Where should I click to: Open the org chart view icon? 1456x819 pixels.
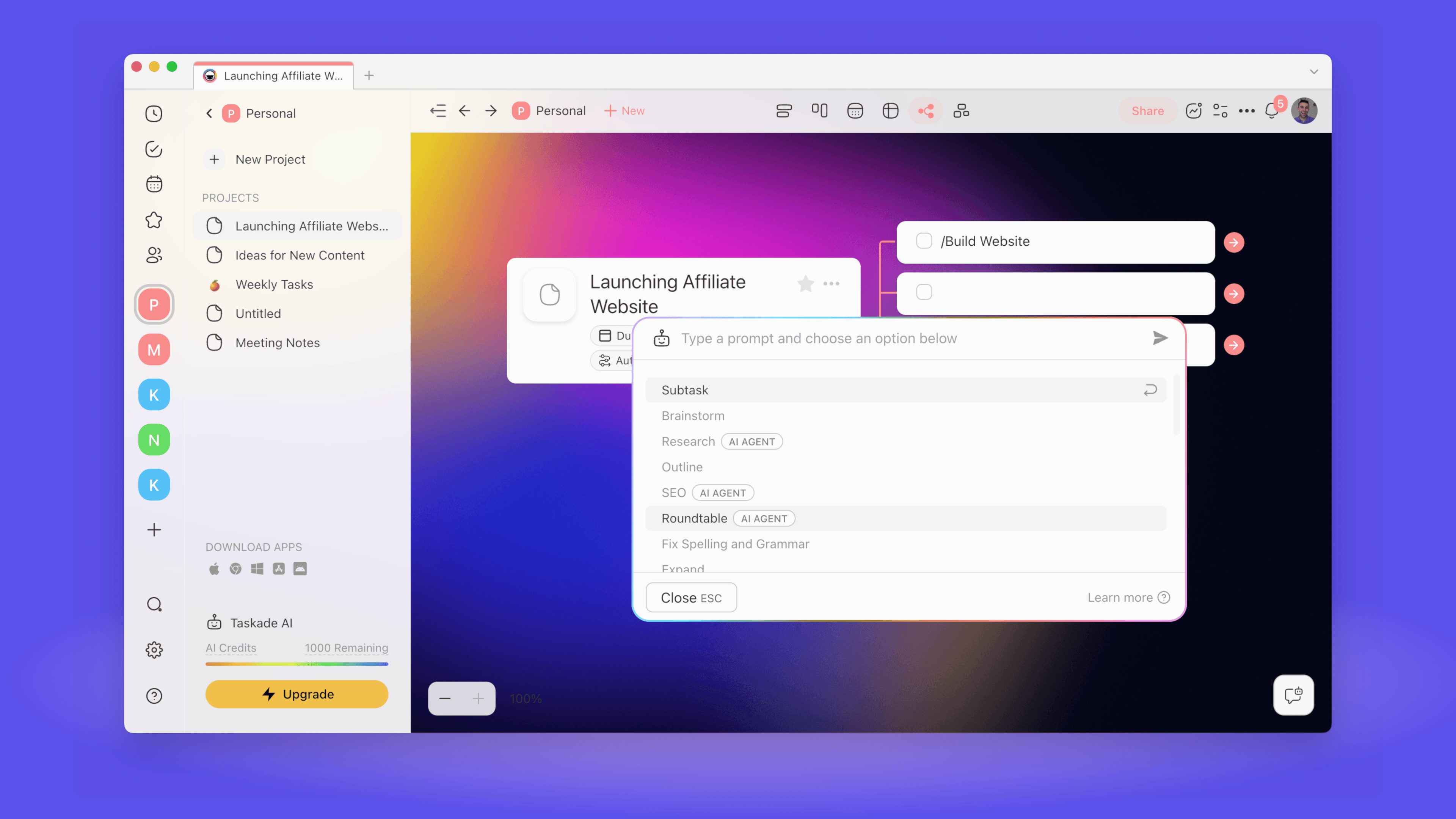pos(961,111)
